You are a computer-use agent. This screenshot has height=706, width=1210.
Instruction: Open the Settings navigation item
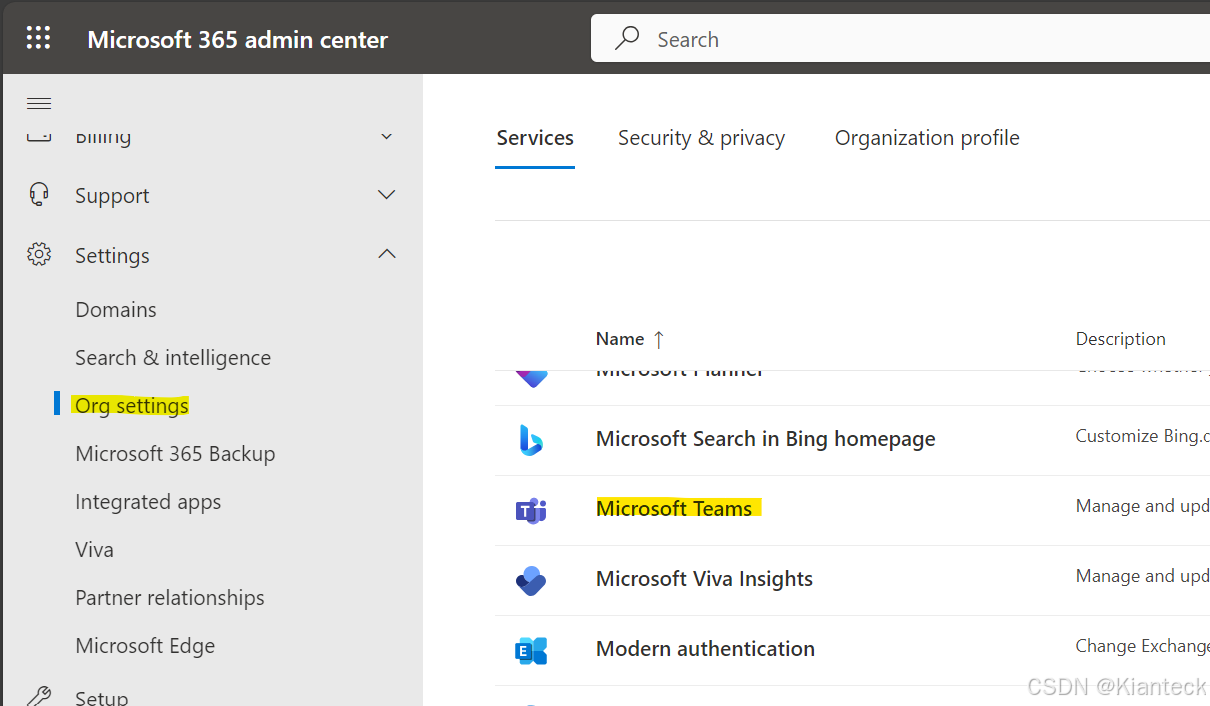click(112, 256)
